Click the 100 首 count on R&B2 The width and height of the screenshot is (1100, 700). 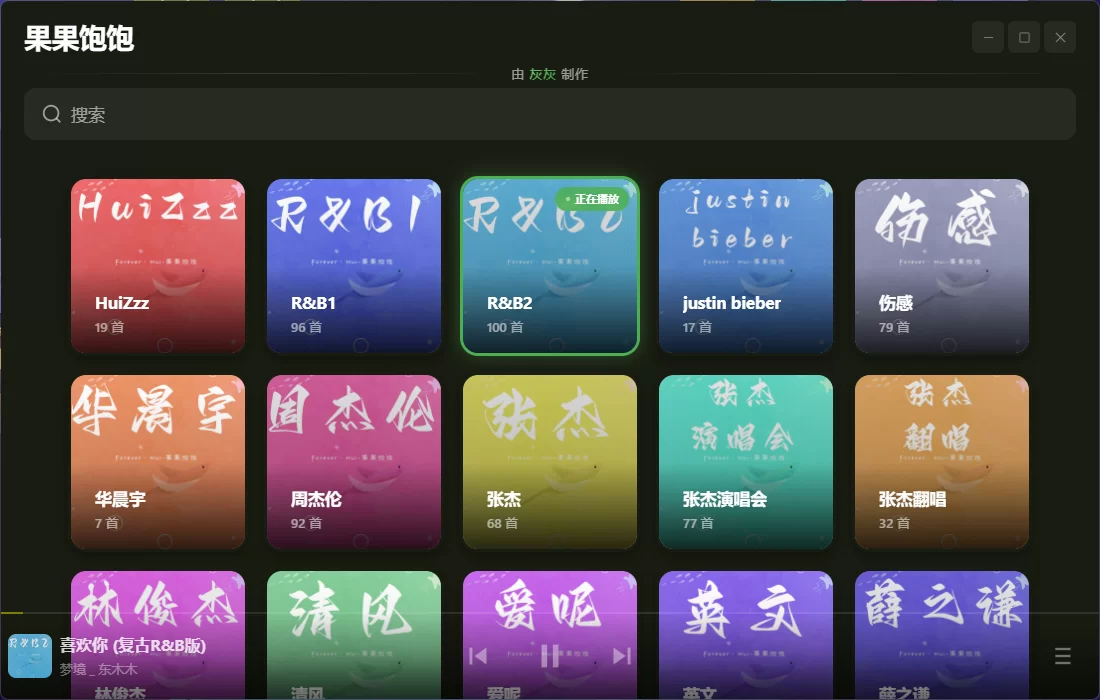(x=504, y=327)
